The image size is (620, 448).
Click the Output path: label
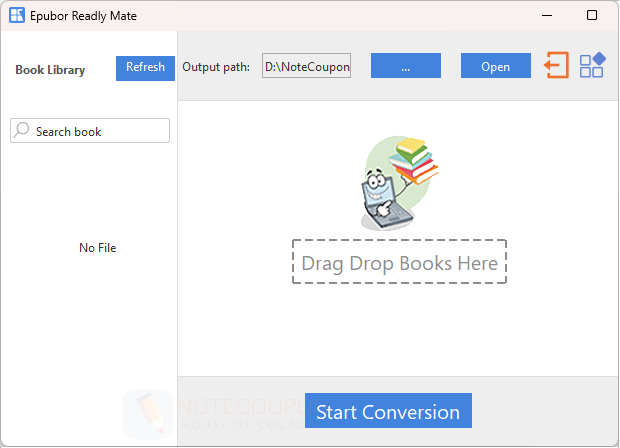[x=216, y=67]
